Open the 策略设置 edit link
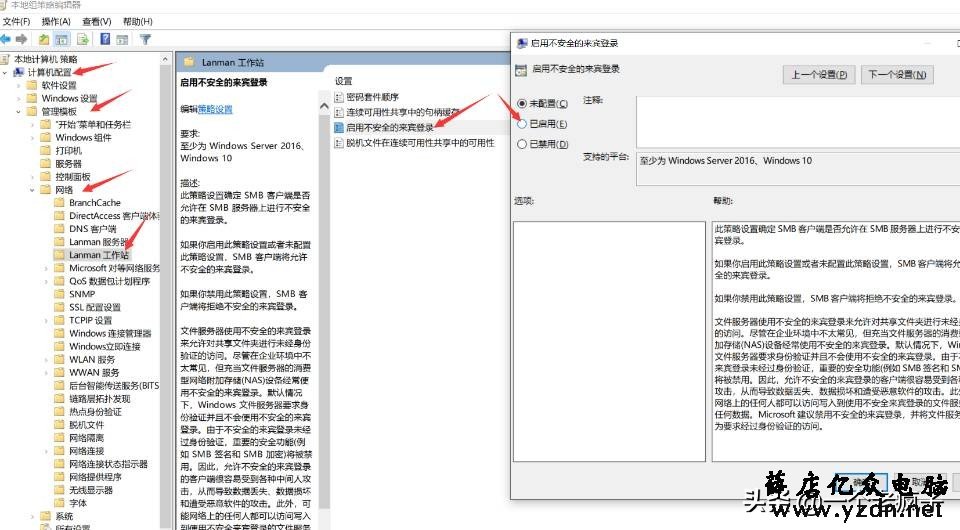Screen dimensions: 960x530 tap(215, 109)
